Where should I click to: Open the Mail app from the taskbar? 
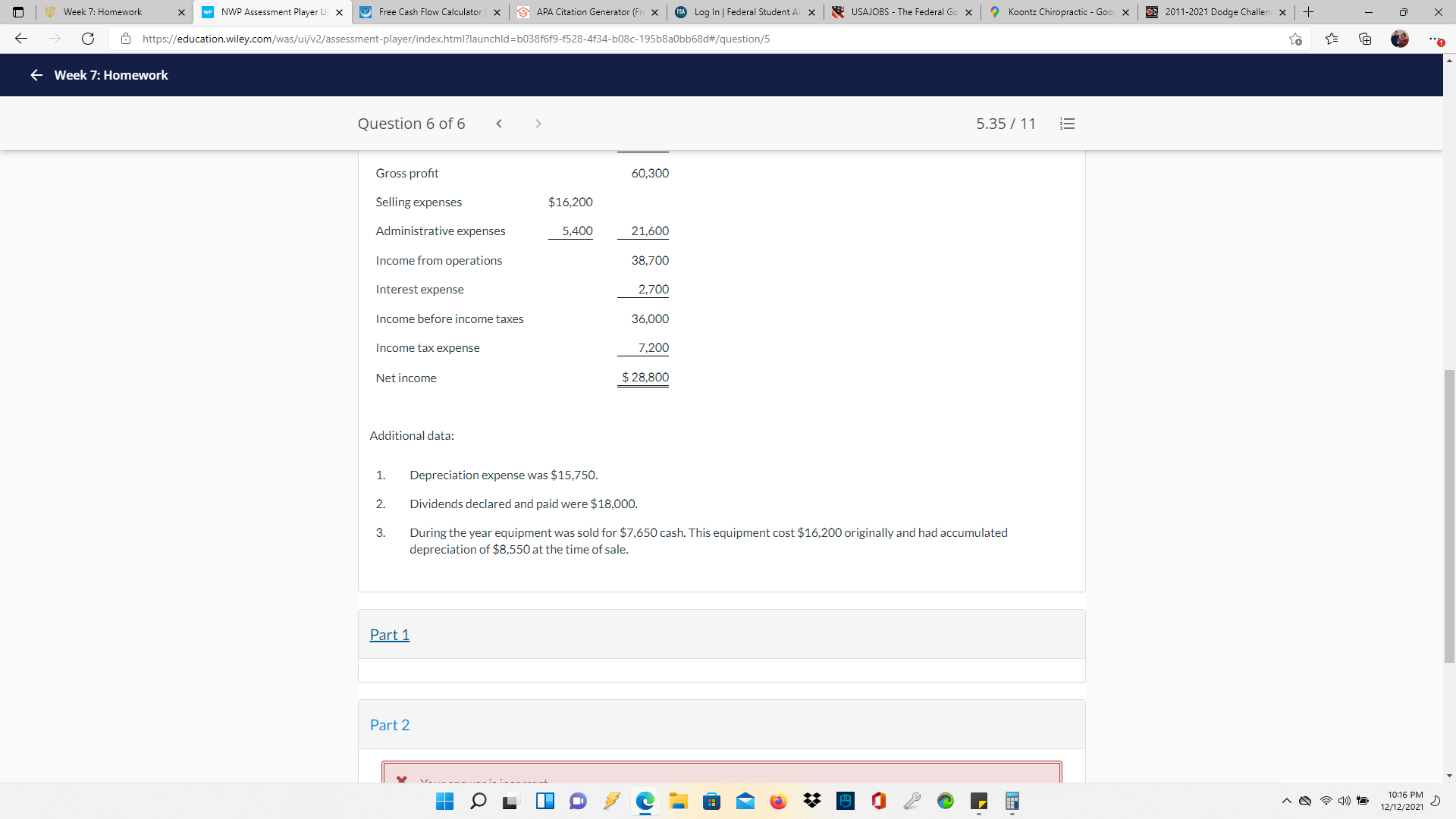[745, 801]
